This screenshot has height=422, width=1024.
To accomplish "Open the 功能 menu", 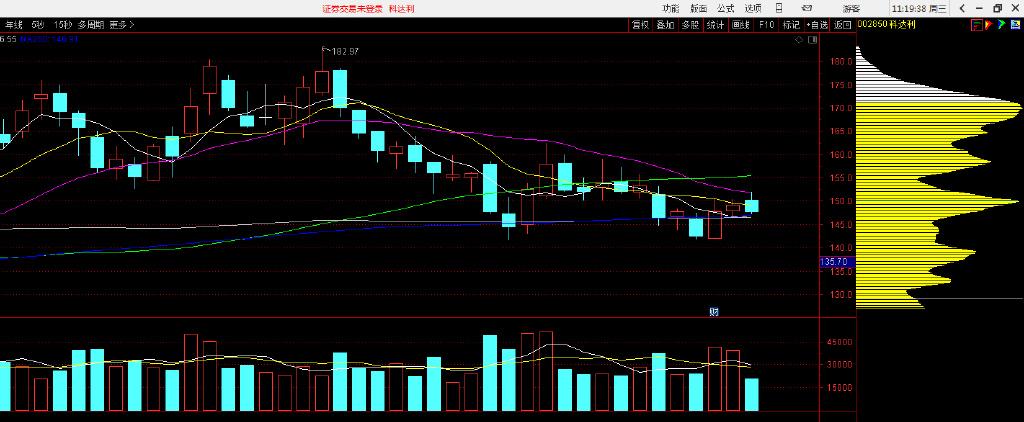I will click(x=671, y=8).
